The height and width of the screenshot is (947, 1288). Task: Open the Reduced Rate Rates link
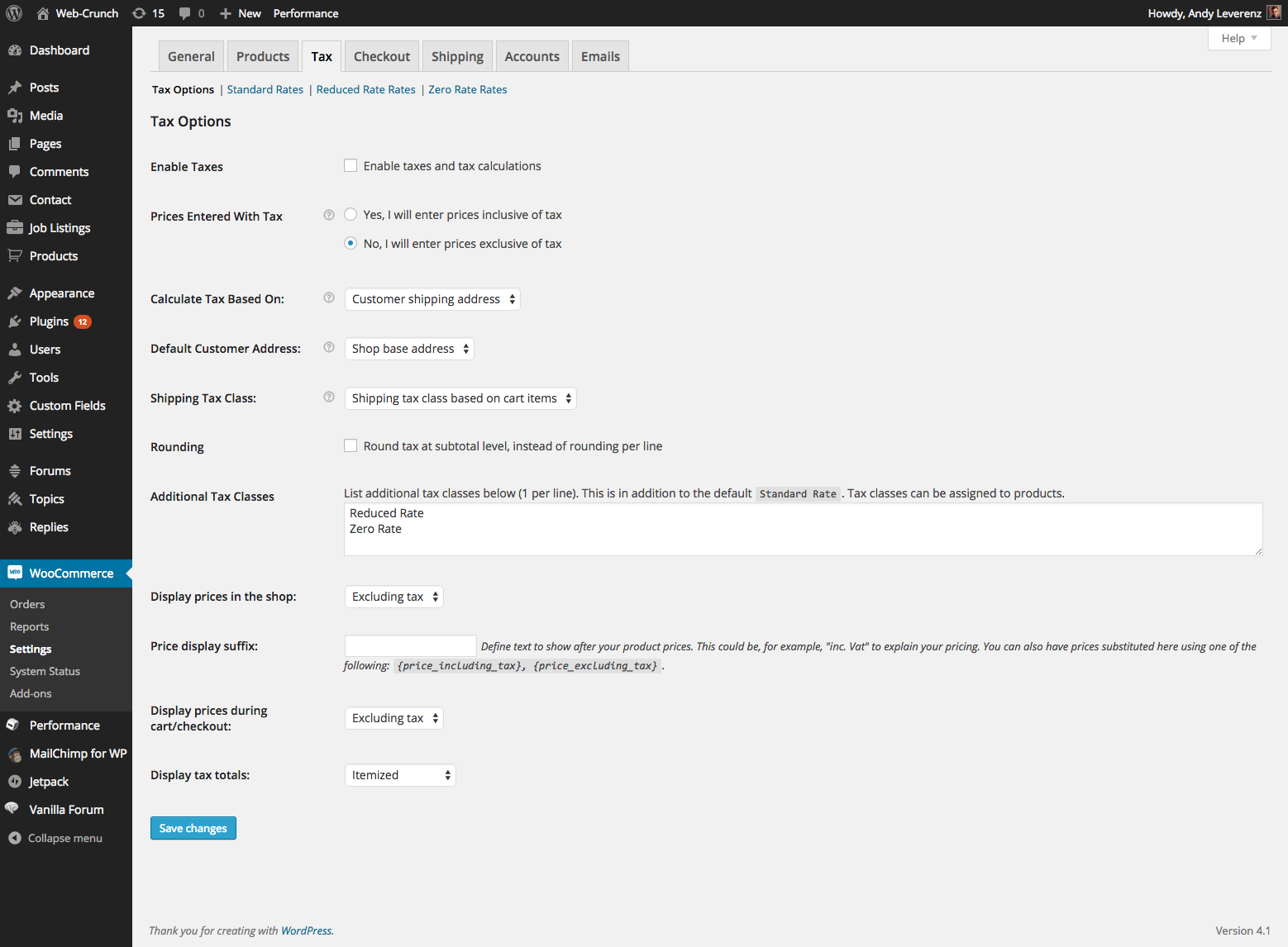pyautogui.click(x=366, y=89)
